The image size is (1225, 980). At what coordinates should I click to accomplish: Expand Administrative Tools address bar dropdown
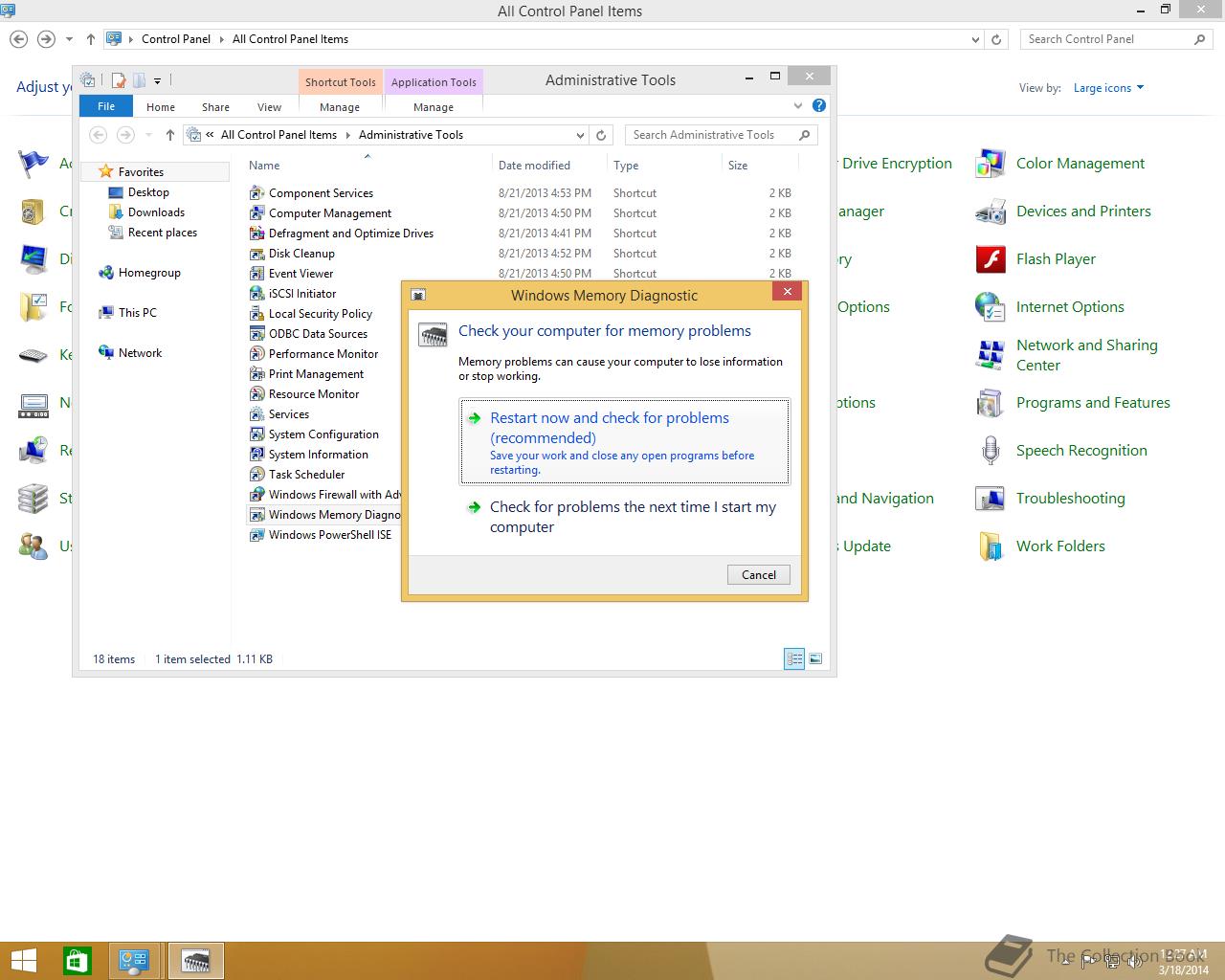[580, 135]
